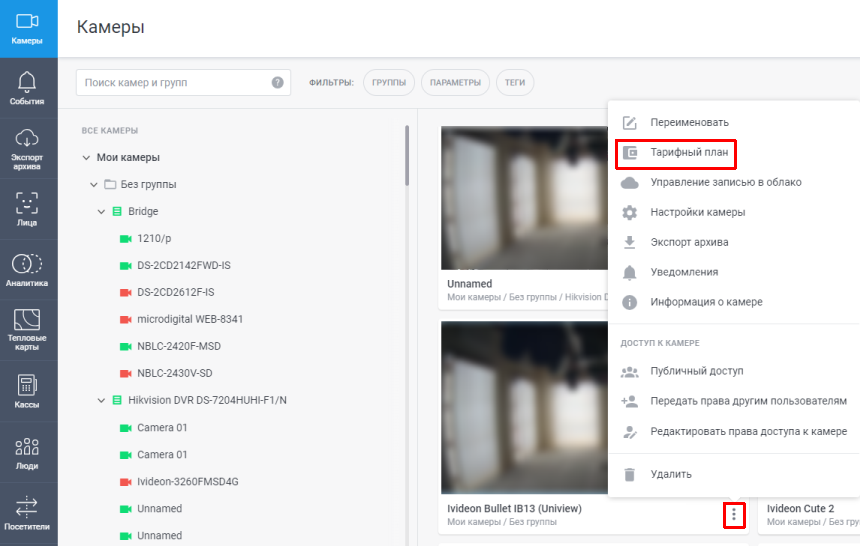Open the Лица face recognition section
The width and height of the screenshot is (860, 546).
coord(27,209)
